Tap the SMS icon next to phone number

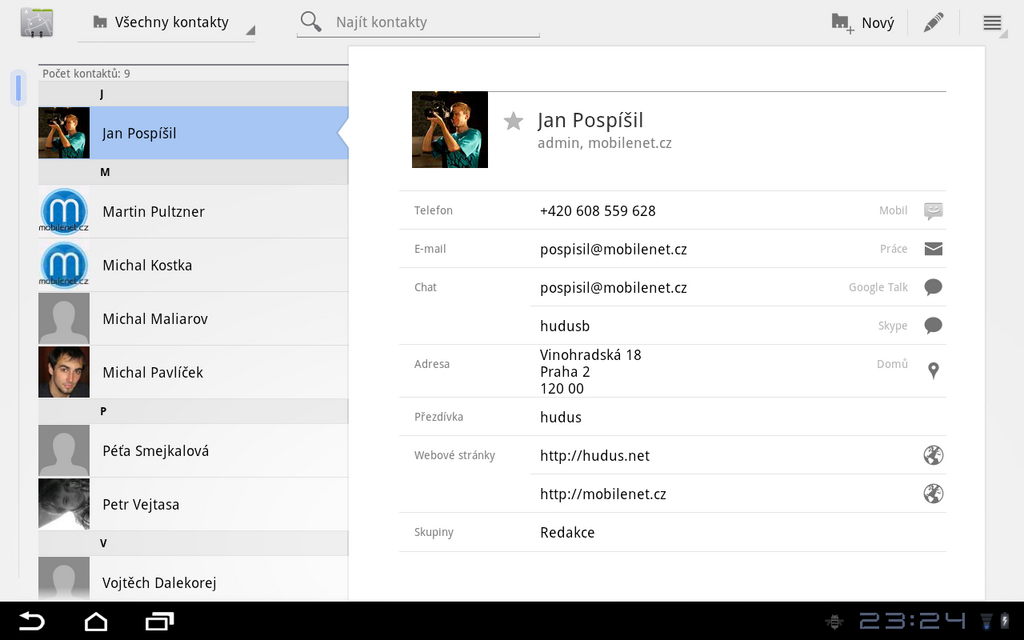(933, 211)
